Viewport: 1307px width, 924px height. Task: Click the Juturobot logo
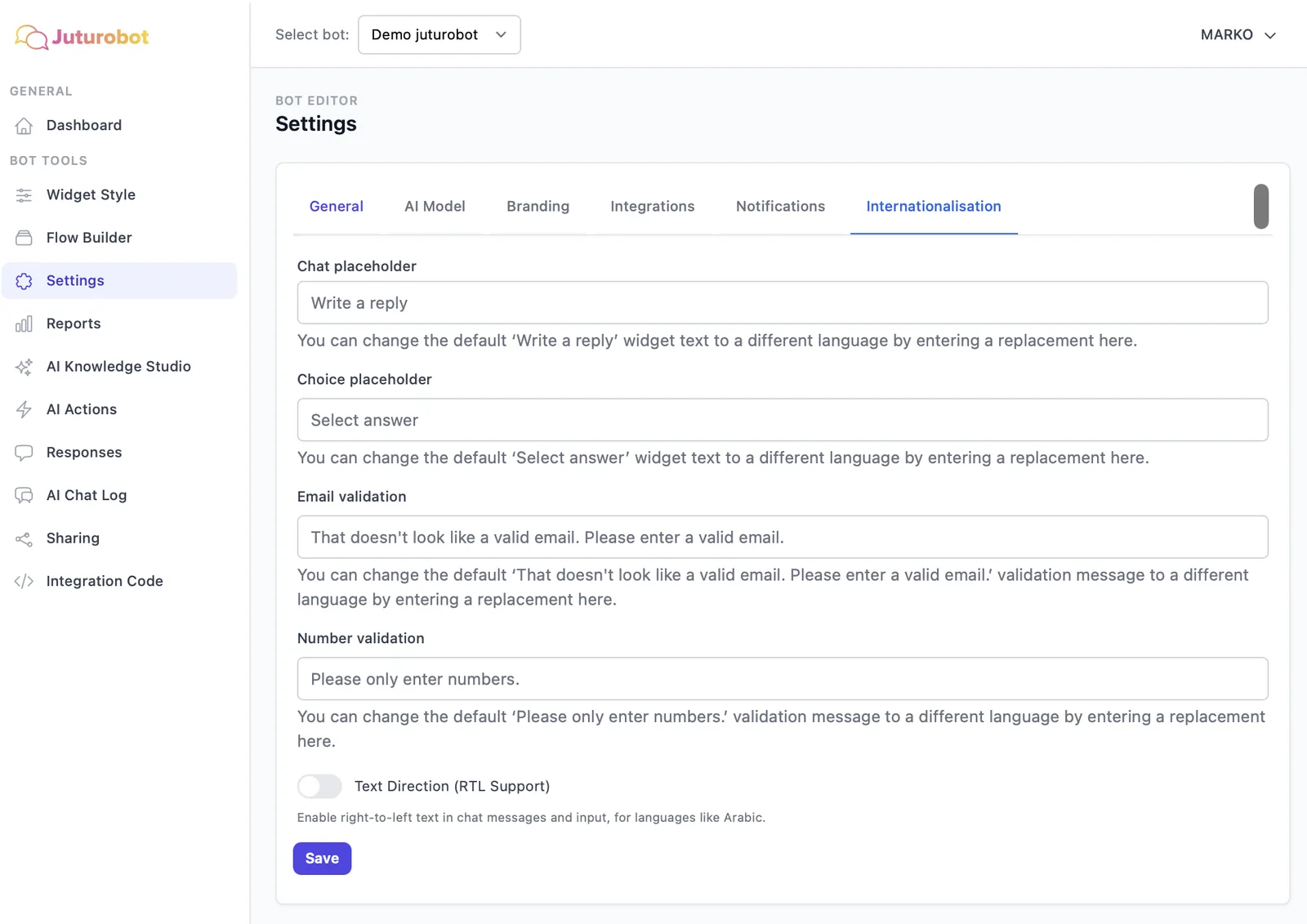click(x=82, y=37)
